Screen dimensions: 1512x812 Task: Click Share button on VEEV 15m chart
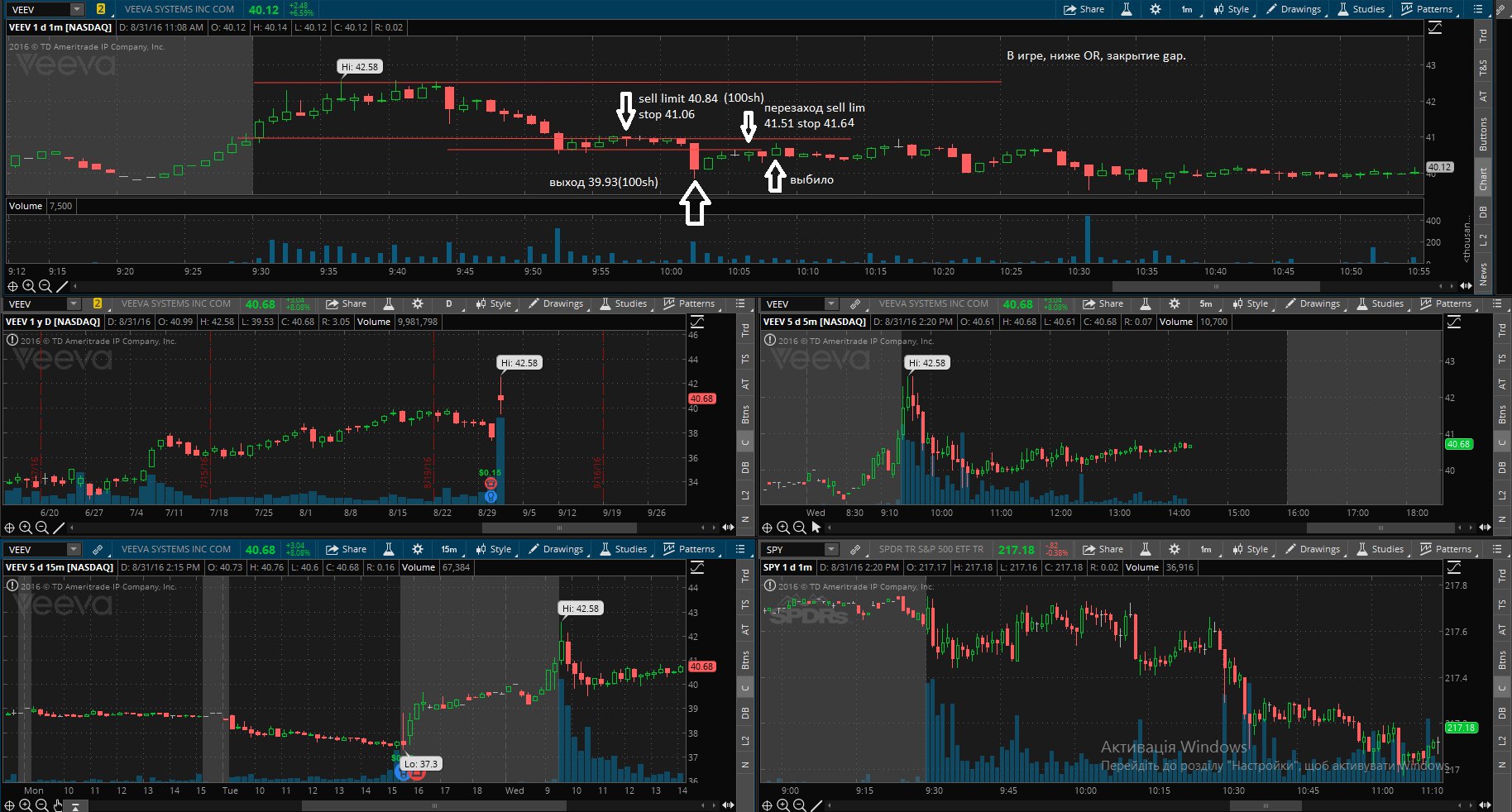point(346,549)
